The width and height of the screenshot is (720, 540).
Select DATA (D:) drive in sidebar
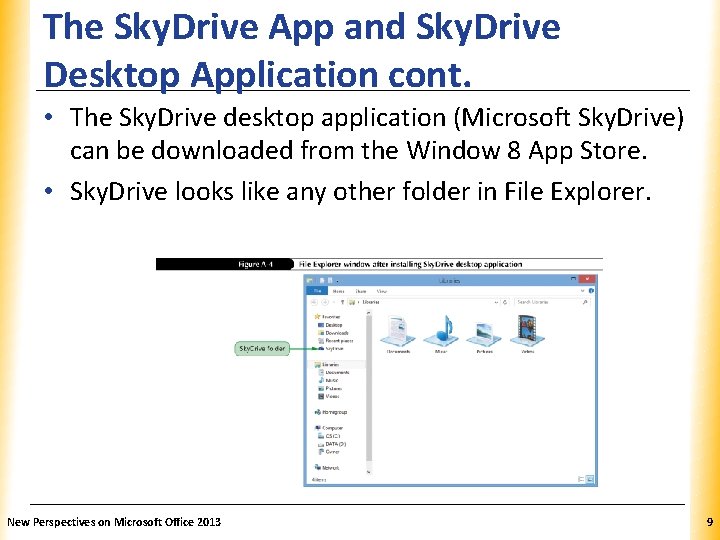click(x=332, y=444)
